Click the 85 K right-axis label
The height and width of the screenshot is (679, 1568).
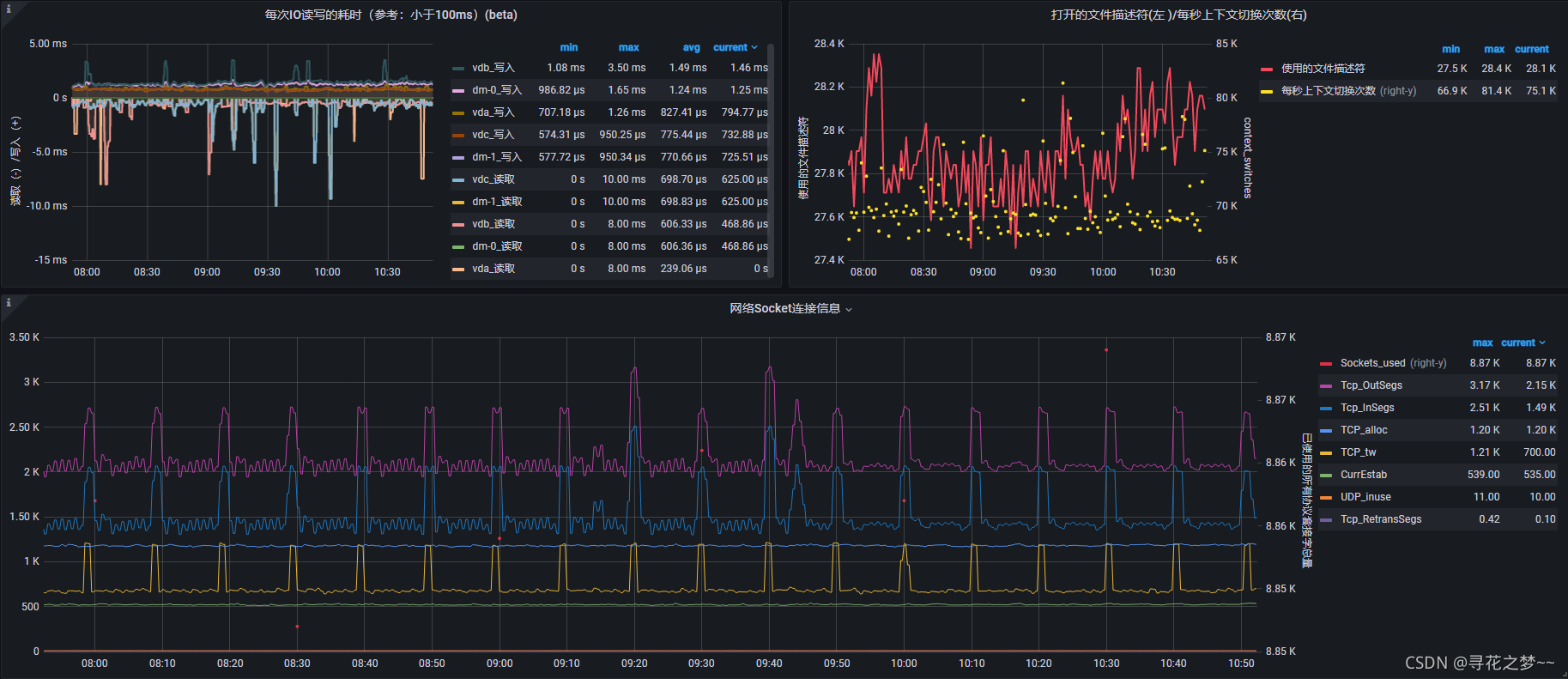[1226, 44]
